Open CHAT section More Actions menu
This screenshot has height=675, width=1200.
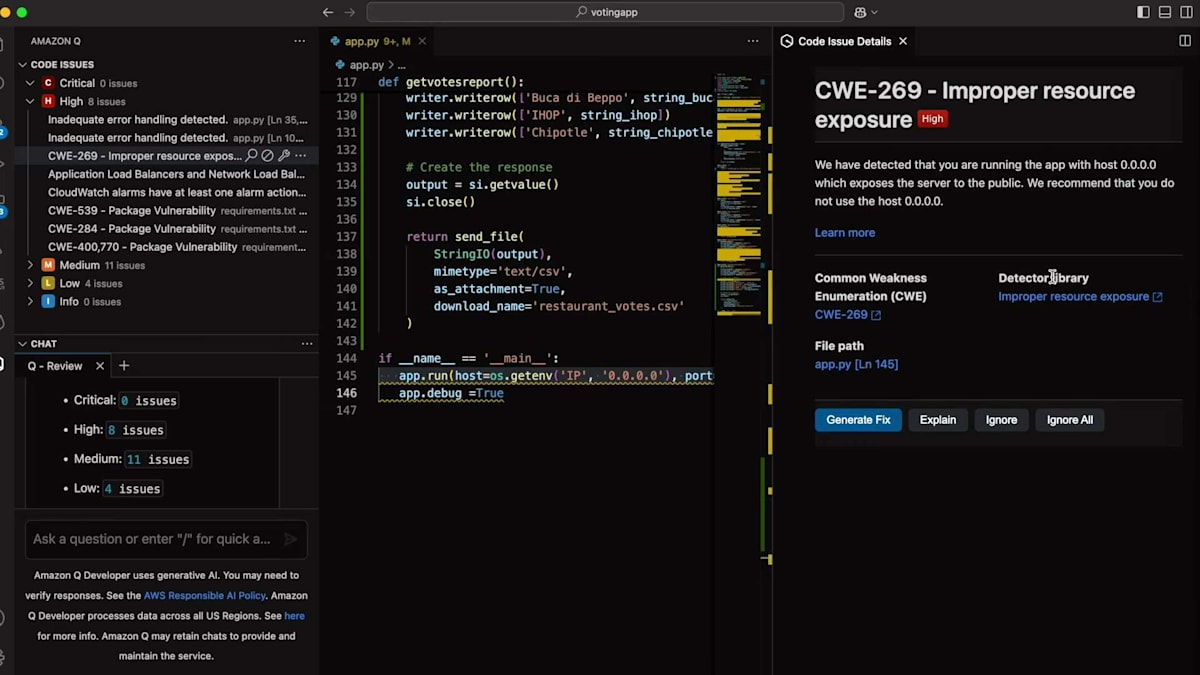pyautogui.click(x=307, y=343)
